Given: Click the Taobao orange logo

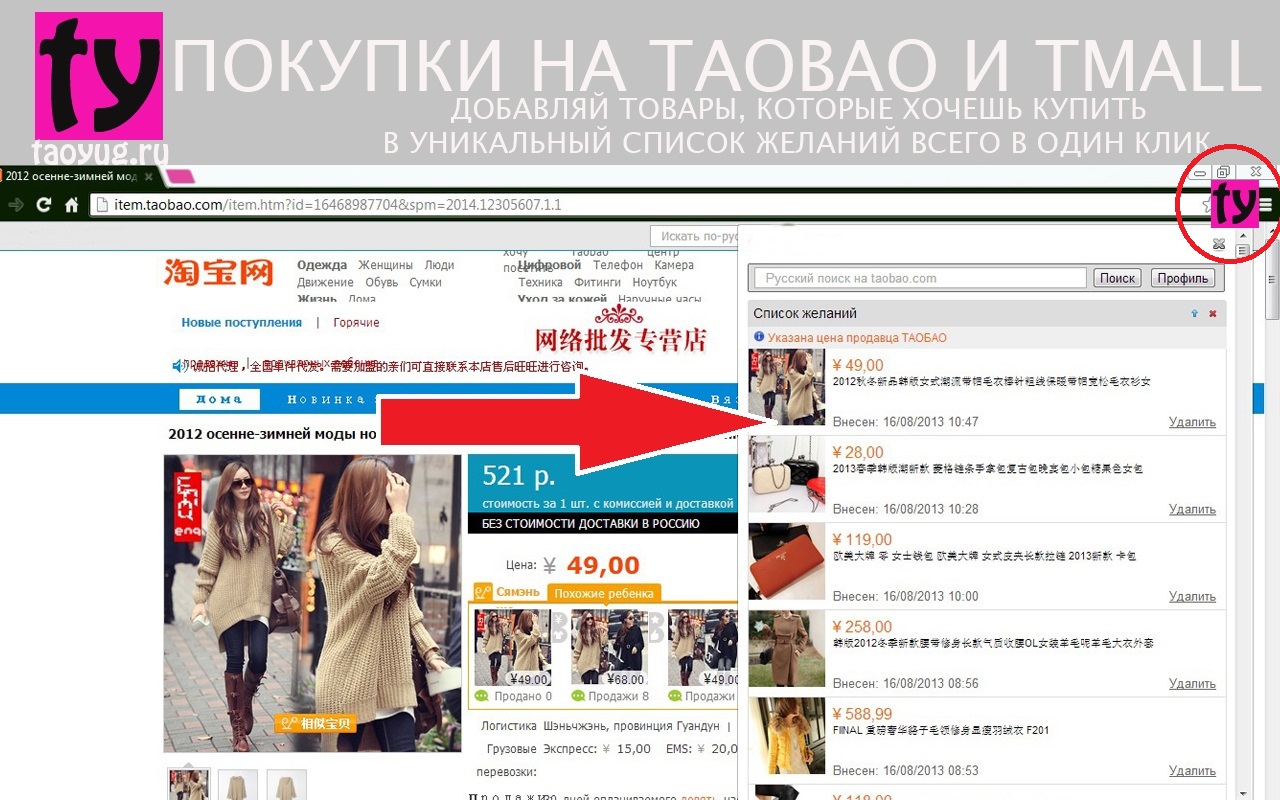Looking at the screenshot, I should click(219, 272).
